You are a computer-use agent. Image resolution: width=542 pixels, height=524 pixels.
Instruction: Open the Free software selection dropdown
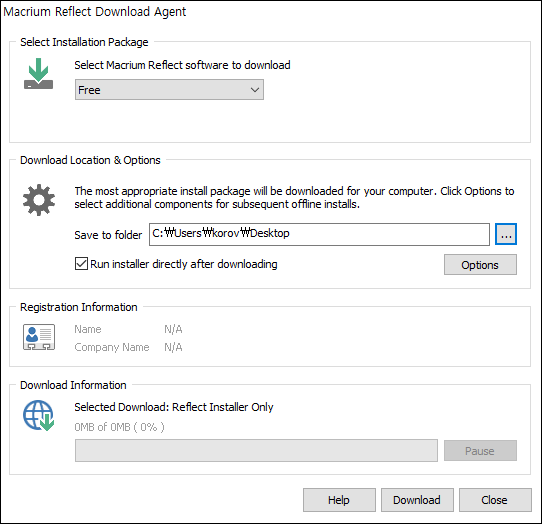pos(169,90)
